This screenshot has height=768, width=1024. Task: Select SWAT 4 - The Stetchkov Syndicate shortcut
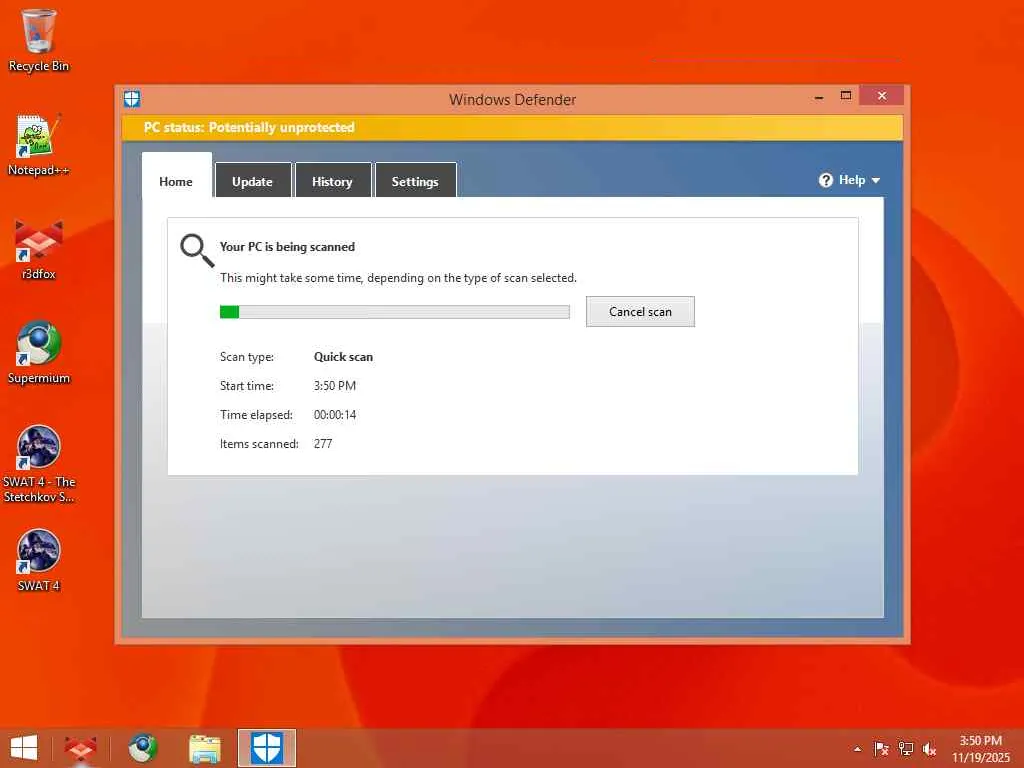39,464
